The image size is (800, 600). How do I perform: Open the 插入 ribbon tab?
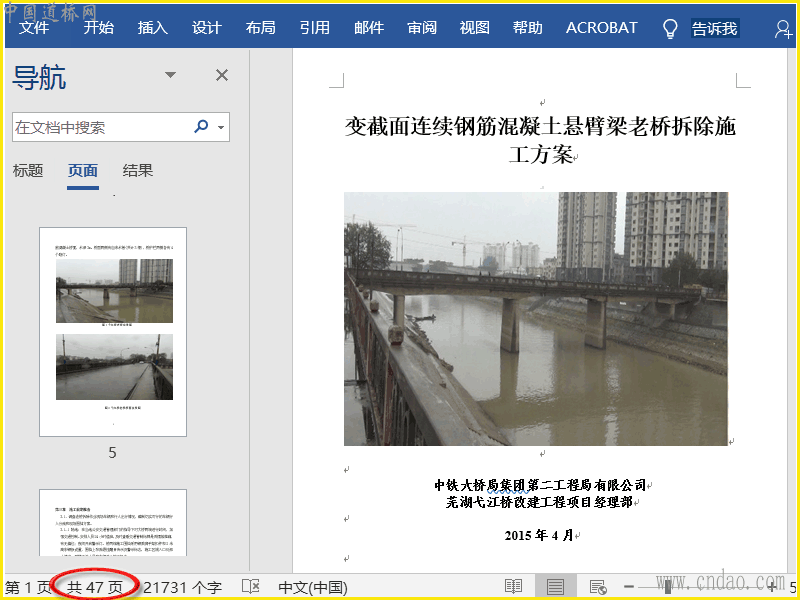153,28
